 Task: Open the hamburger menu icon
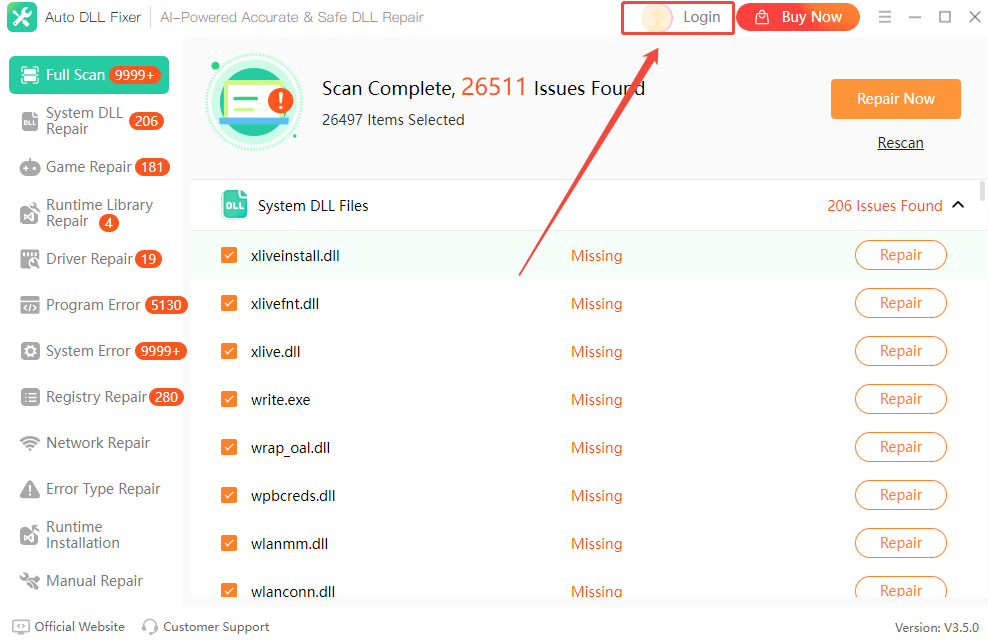pyautogui.click(x=885, y=17)
